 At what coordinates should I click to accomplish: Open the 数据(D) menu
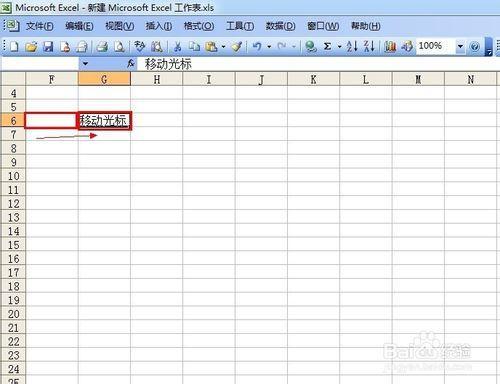(280, 26)
